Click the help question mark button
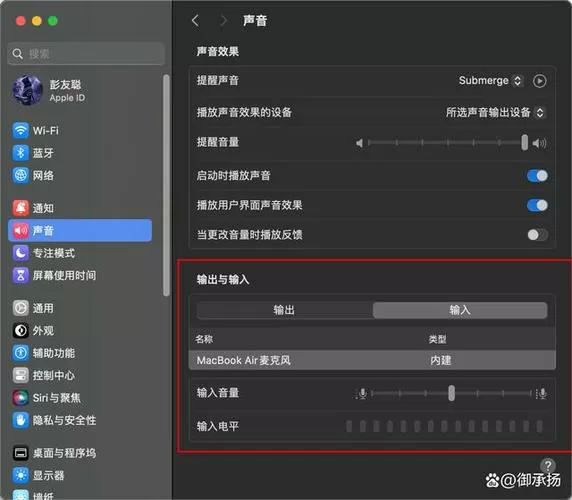The height and width of the screenshot is (500, 572). click(x=548, y=466)
